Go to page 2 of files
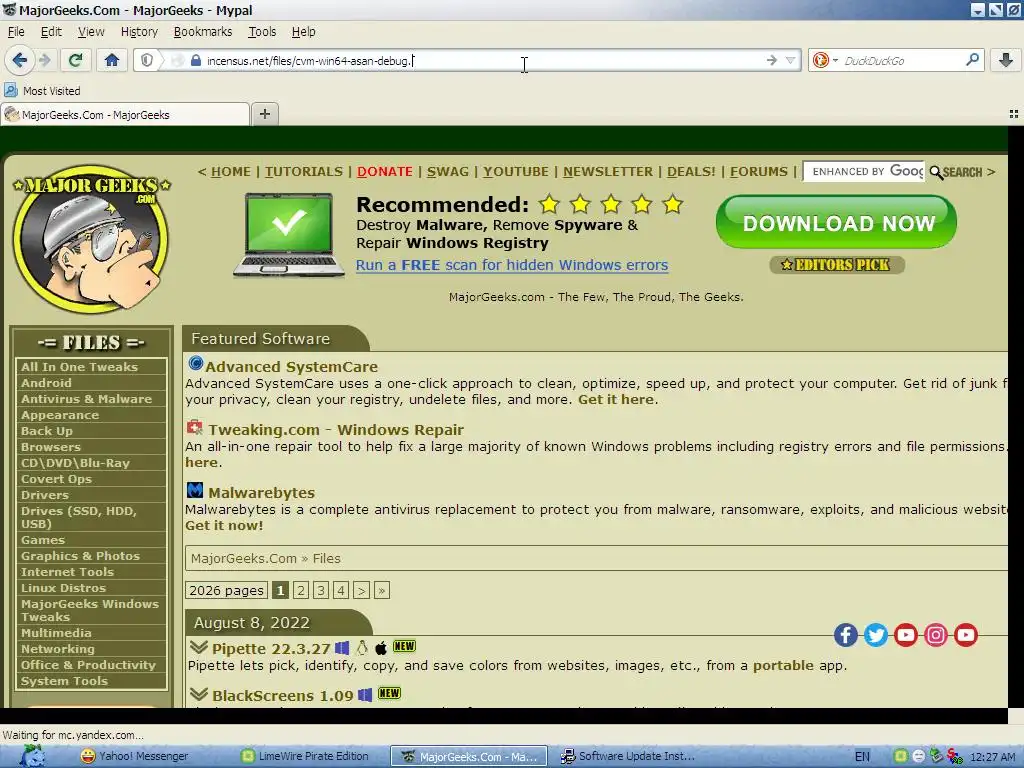This screenshot has height=768, width=1024. (300, 590)
